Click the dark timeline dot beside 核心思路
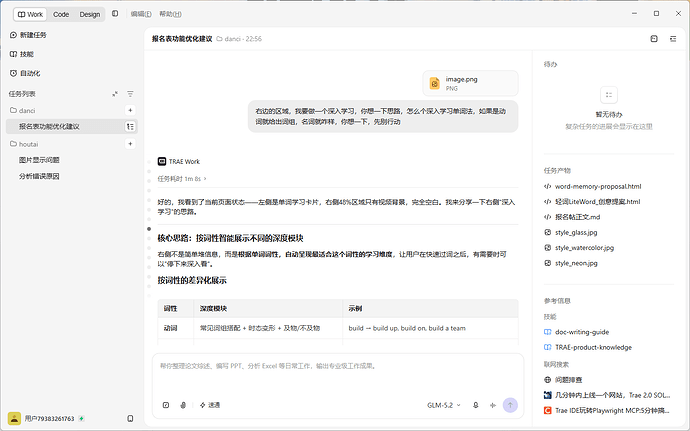690x431 pixels. click(149, 229)
